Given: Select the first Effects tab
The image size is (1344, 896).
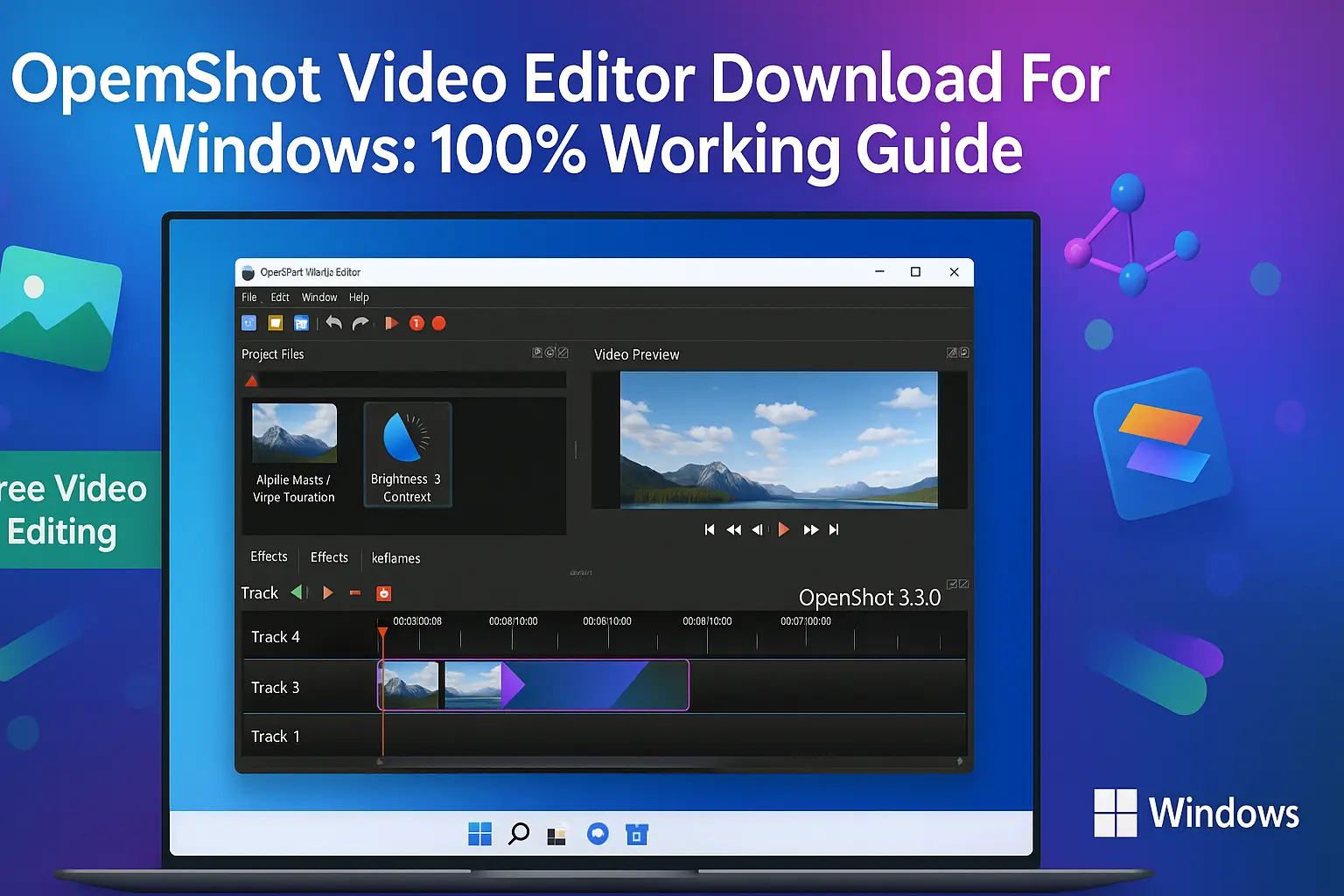Looking at the screenshot, I should pos(269,556).
